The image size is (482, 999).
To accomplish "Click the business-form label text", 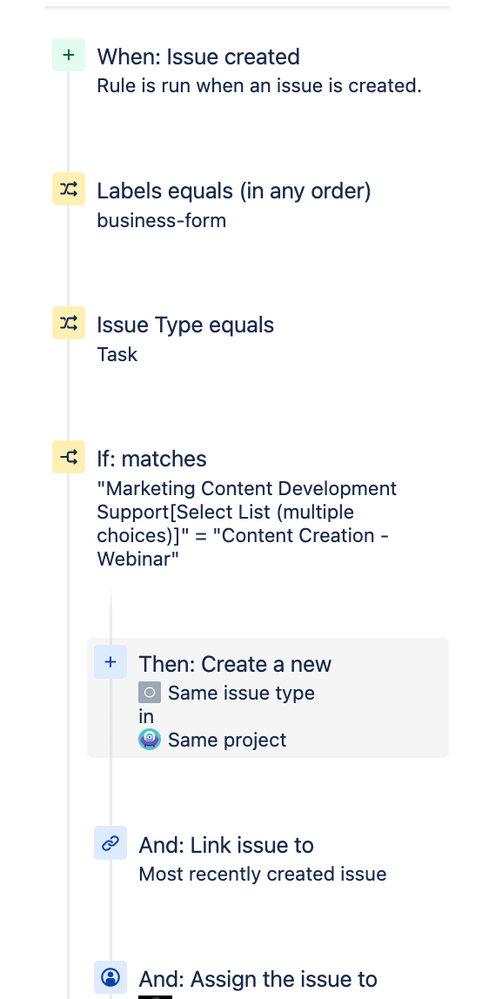I will click(161, 221).
